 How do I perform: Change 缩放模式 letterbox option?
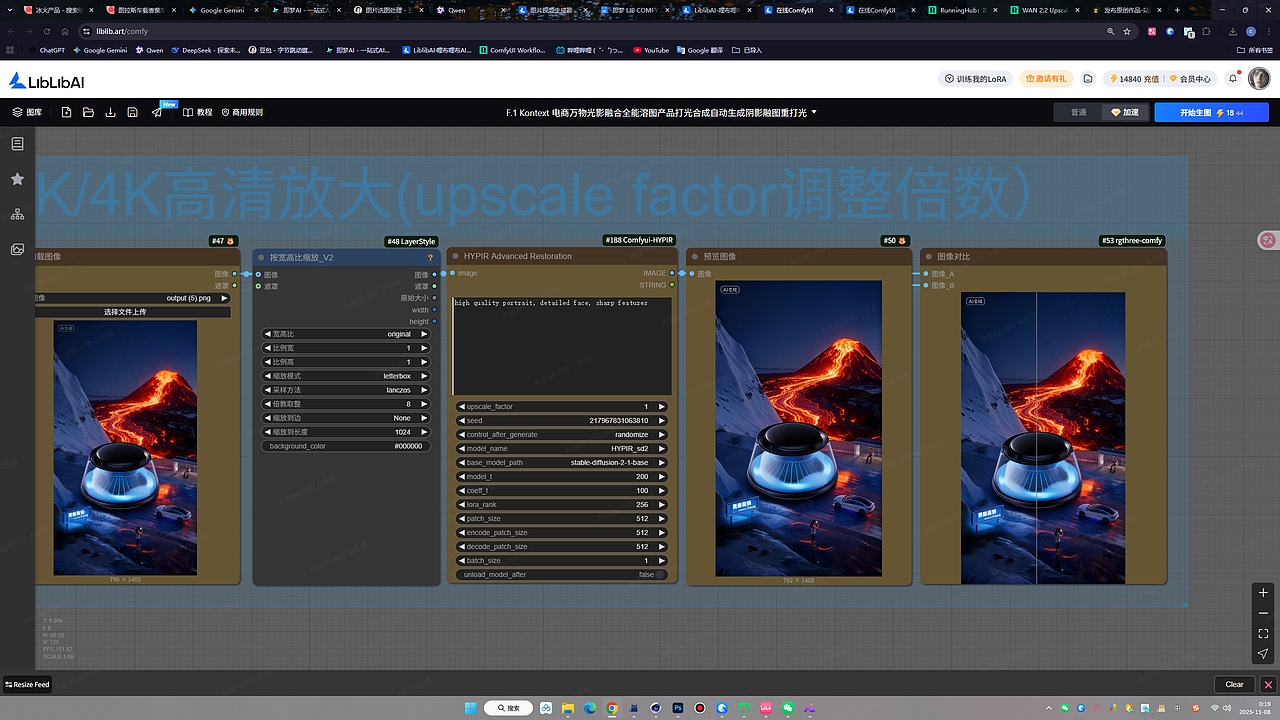[x=346, y=376]
